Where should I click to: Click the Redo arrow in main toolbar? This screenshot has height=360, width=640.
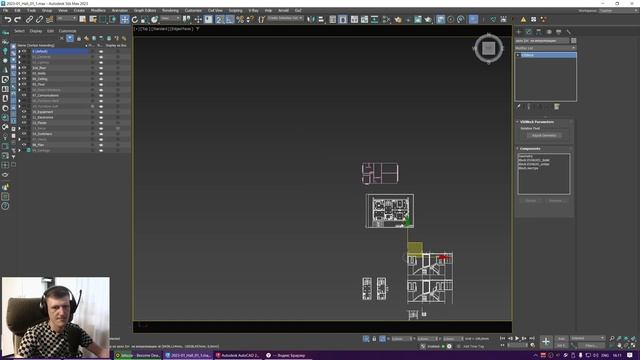click(17, 19)
